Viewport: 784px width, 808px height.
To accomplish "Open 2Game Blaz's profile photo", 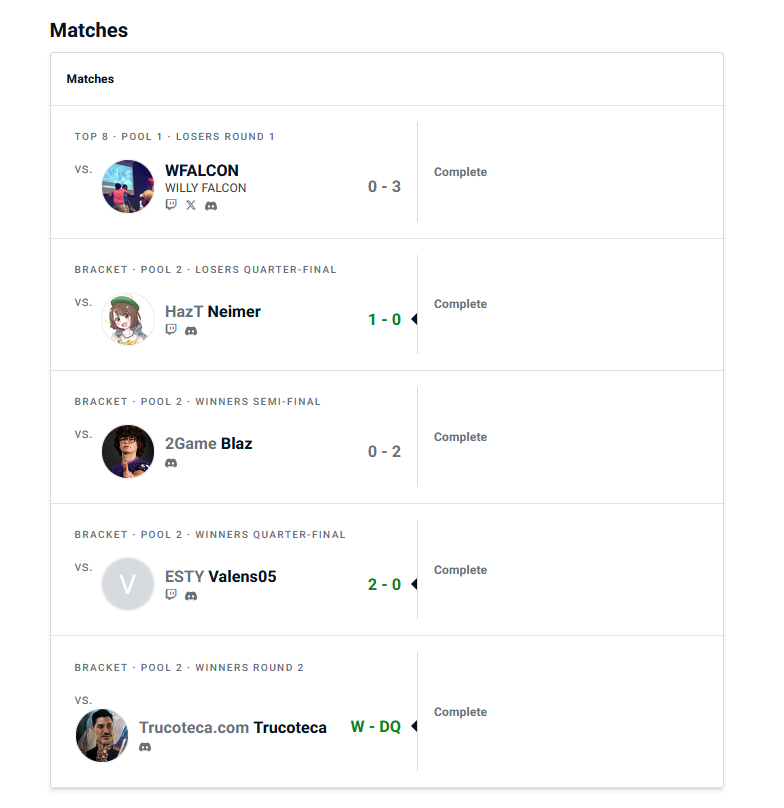I will (x=128, y=451).
